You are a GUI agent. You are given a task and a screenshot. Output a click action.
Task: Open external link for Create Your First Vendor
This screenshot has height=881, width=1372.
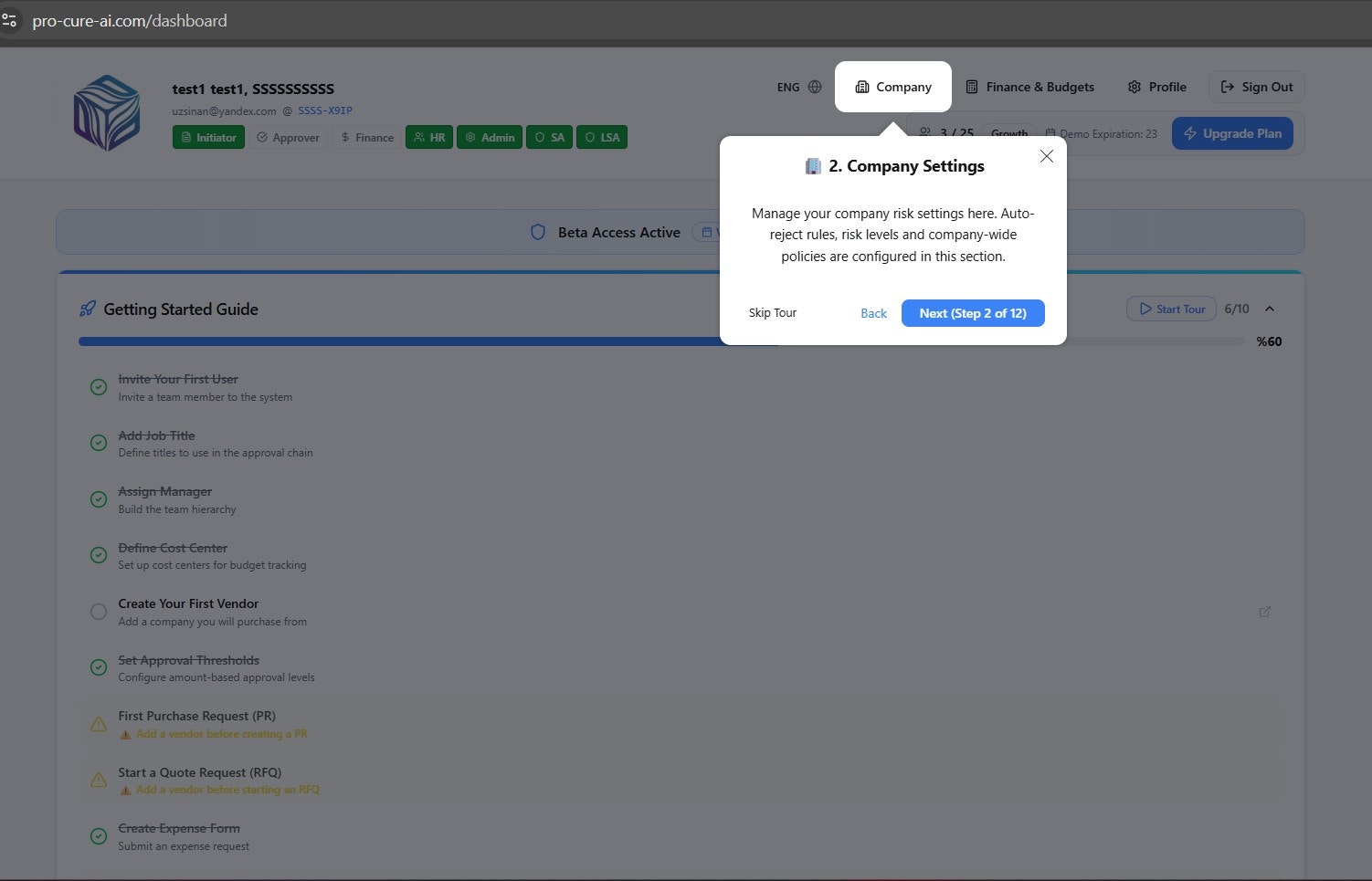pos(1265,612)
